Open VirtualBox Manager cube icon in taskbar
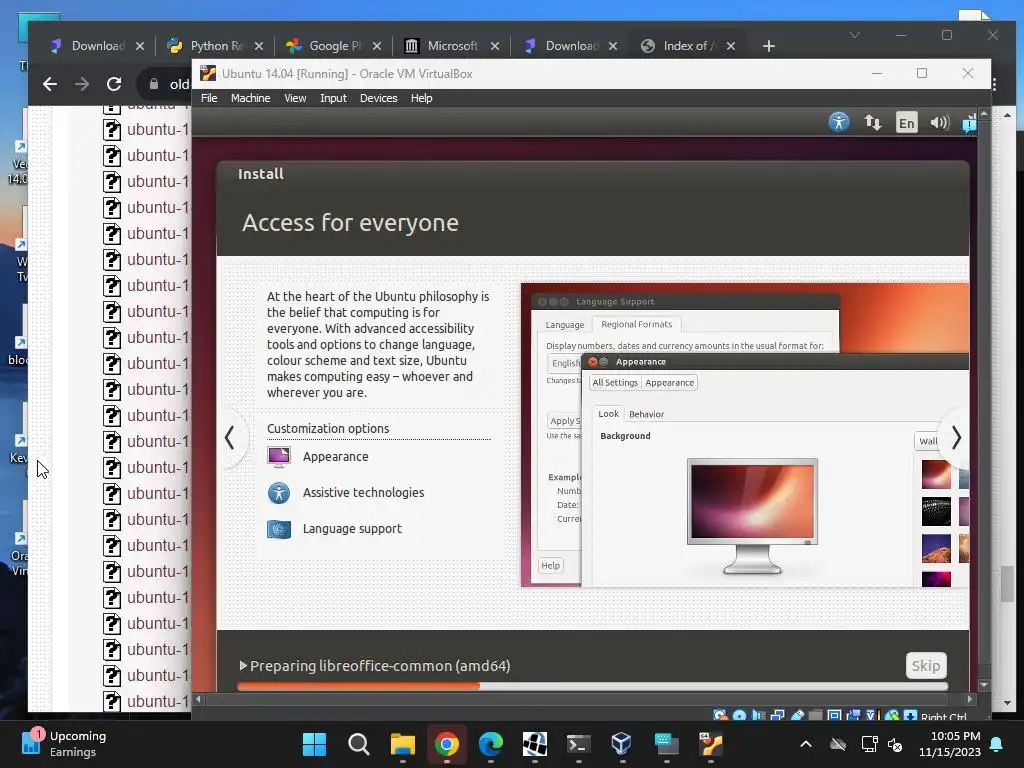 point(621,744)
